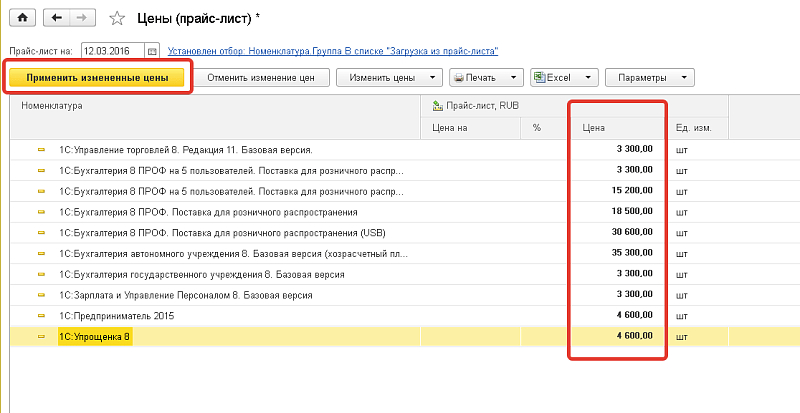Click the price 30 600,00
Screen dimensions: 800x413
pos(632,232)
